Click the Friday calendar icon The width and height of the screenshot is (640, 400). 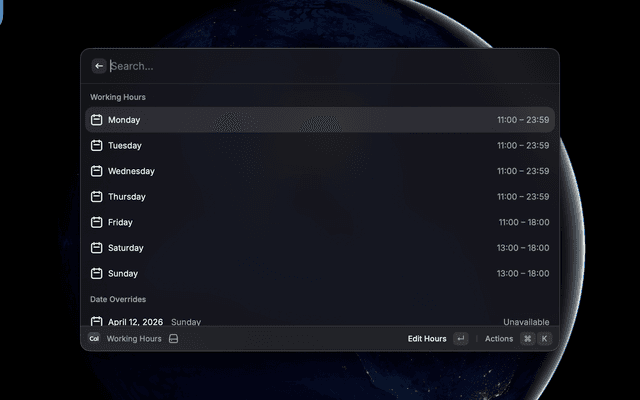coord(97,222)
